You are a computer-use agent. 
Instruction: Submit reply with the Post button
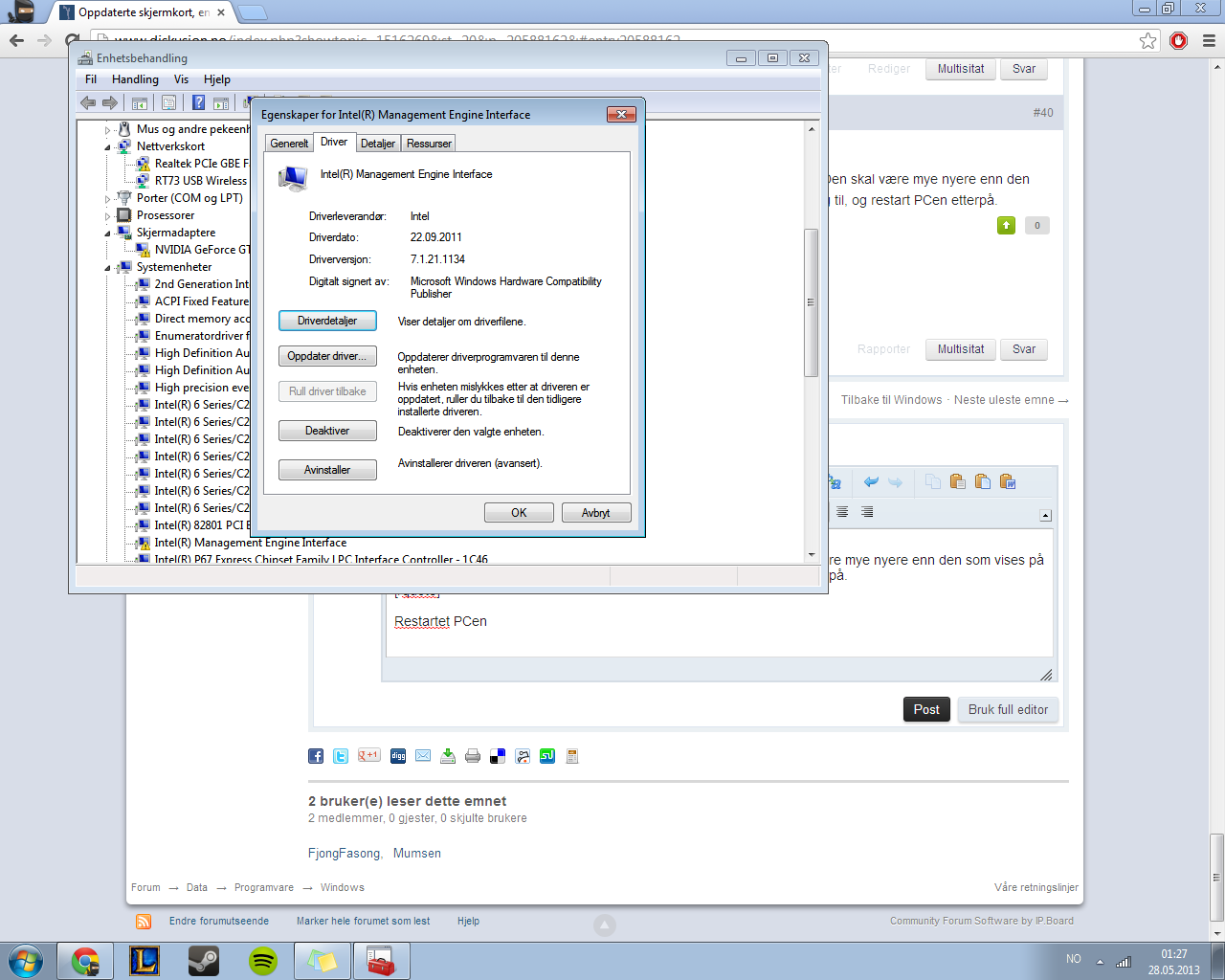click(926, 709)
